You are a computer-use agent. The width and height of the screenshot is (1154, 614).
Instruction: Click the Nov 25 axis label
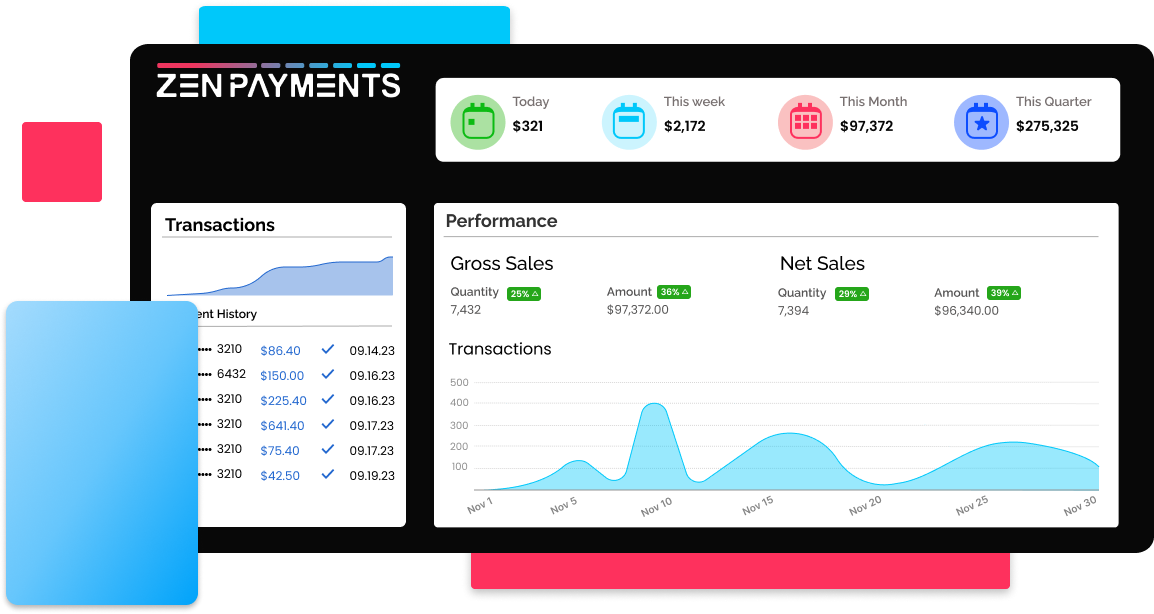(971, 505)
